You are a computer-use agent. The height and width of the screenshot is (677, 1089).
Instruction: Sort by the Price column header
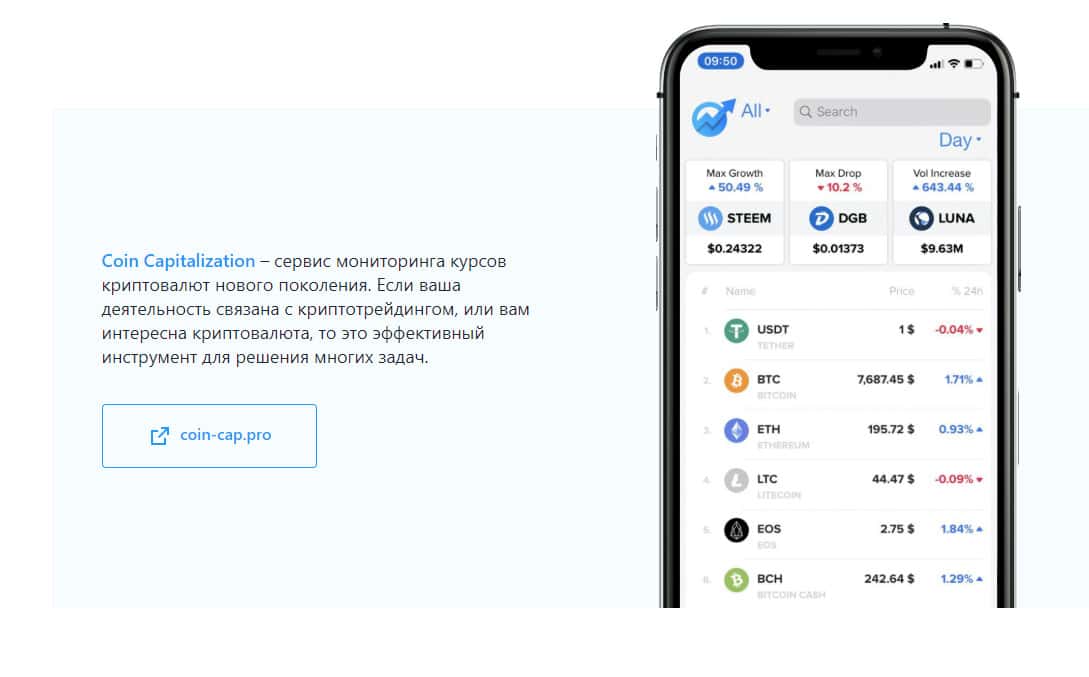pyautogui.click(x=901, y=291)
